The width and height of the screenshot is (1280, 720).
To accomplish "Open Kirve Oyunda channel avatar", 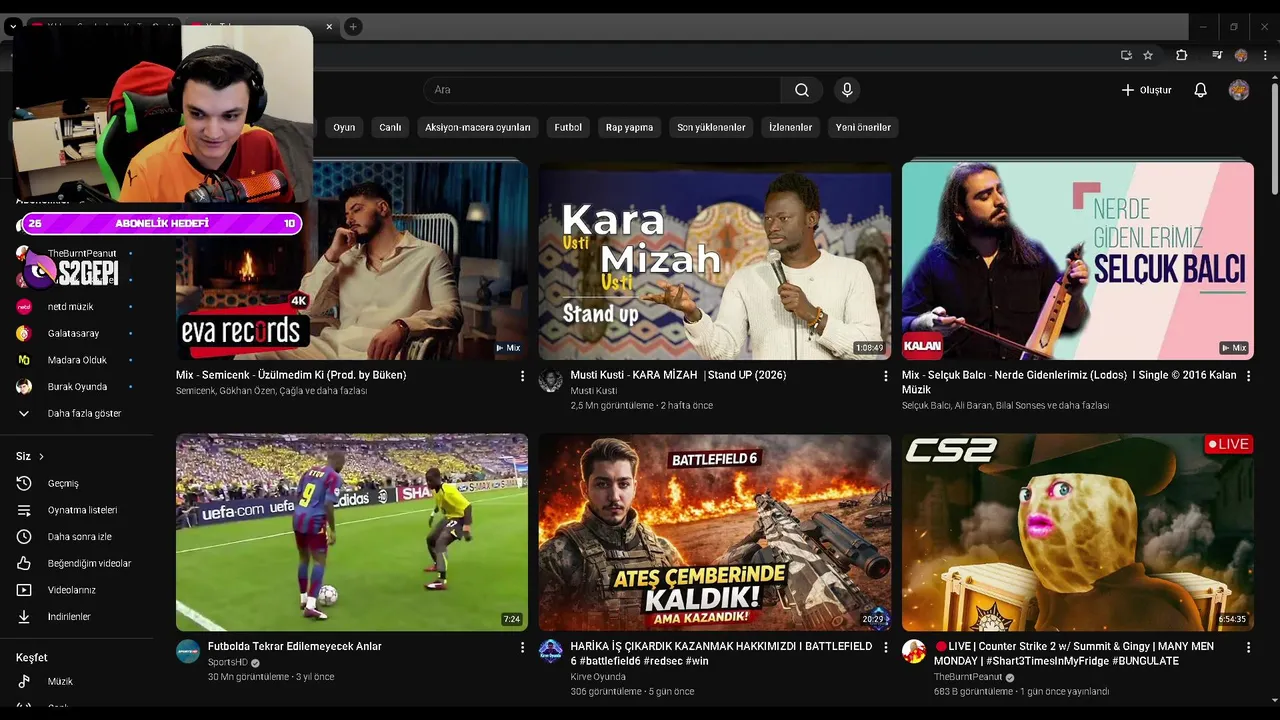I will pos(551,651).
